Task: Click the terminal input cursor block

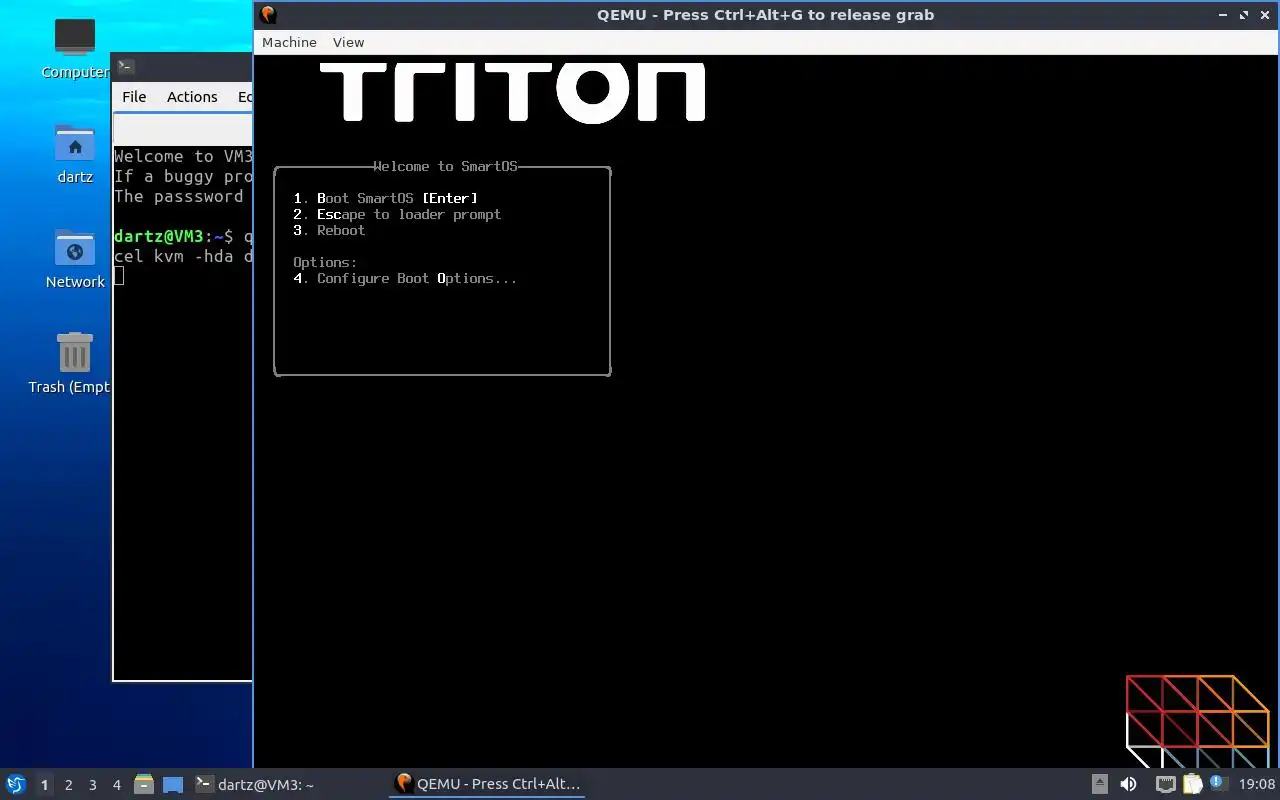Action: (119, 276)
